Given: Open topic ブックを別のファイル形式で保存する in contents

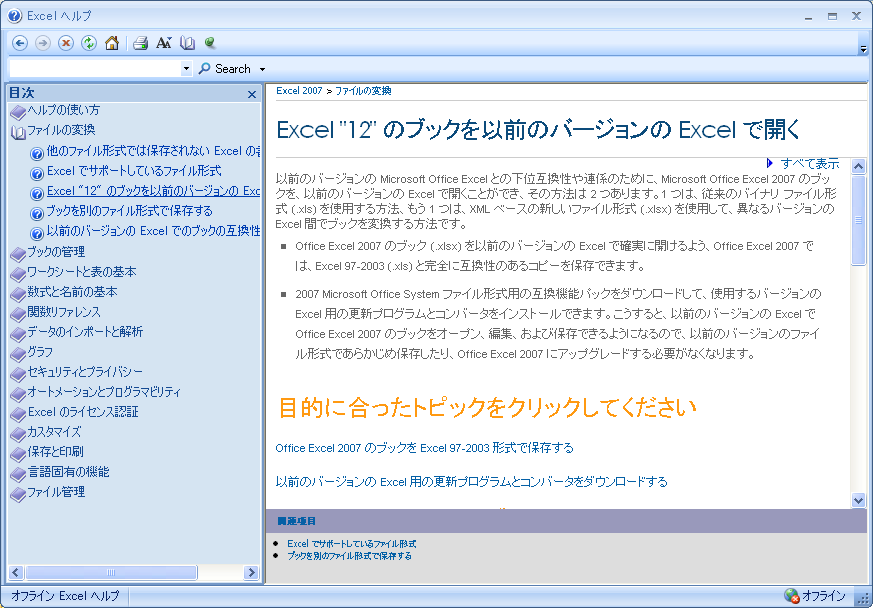Looking at the screenshot, I should click(x=130, y=211).
